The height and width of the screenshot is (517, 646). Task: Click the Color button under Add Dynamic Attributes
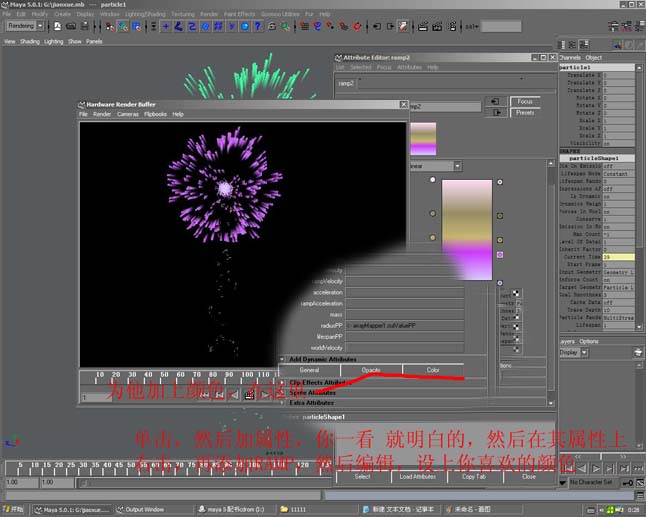(x=433, y=370)
